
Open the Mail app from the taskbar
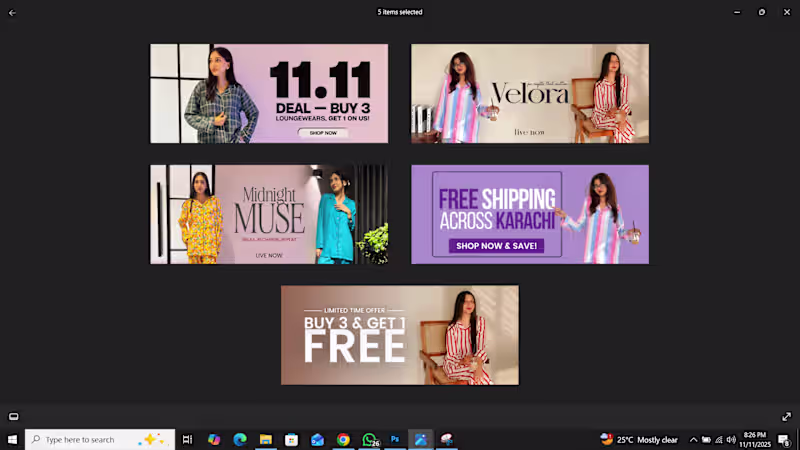[317, 439]
